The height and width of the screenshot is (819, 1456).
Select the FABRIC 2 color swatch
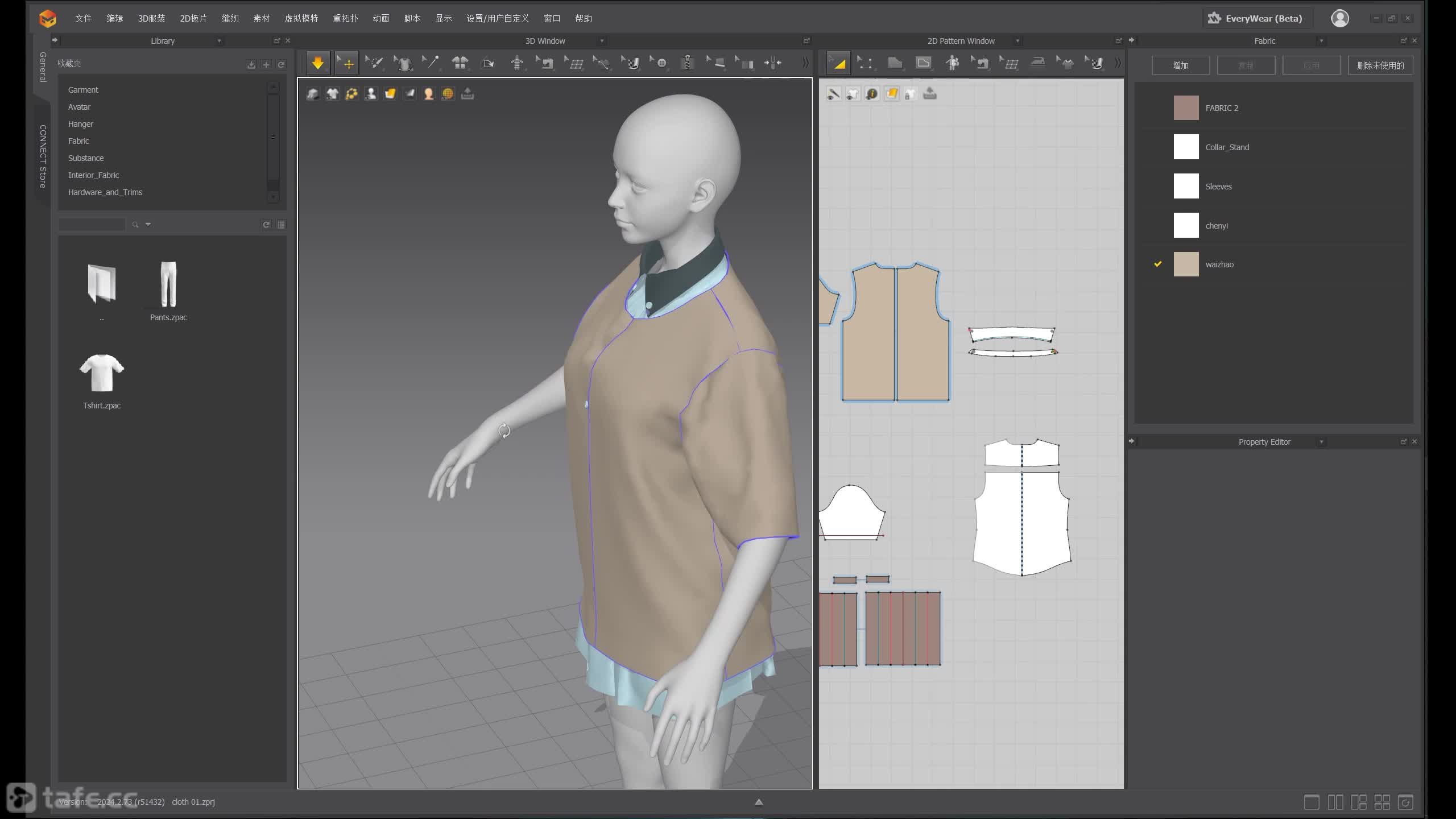coord(1186,108)
